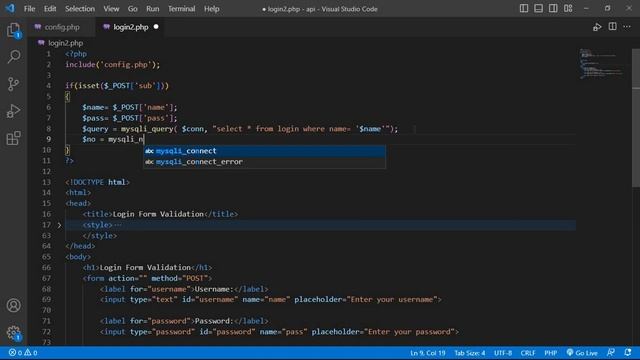Switch to the login2.php tab
Screen dimensions: 640x360
point(131,27)
